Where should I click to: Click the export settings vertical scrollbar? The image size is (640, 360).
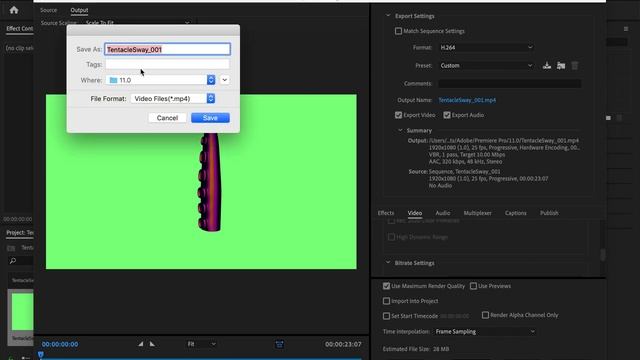602,254
